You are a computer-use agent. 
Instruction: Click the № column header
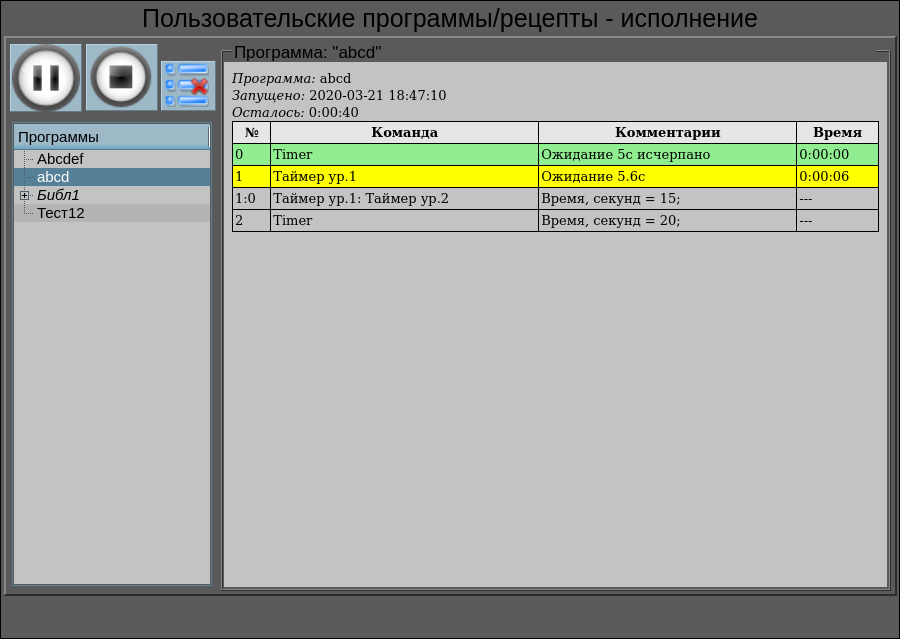click(251, 133)
